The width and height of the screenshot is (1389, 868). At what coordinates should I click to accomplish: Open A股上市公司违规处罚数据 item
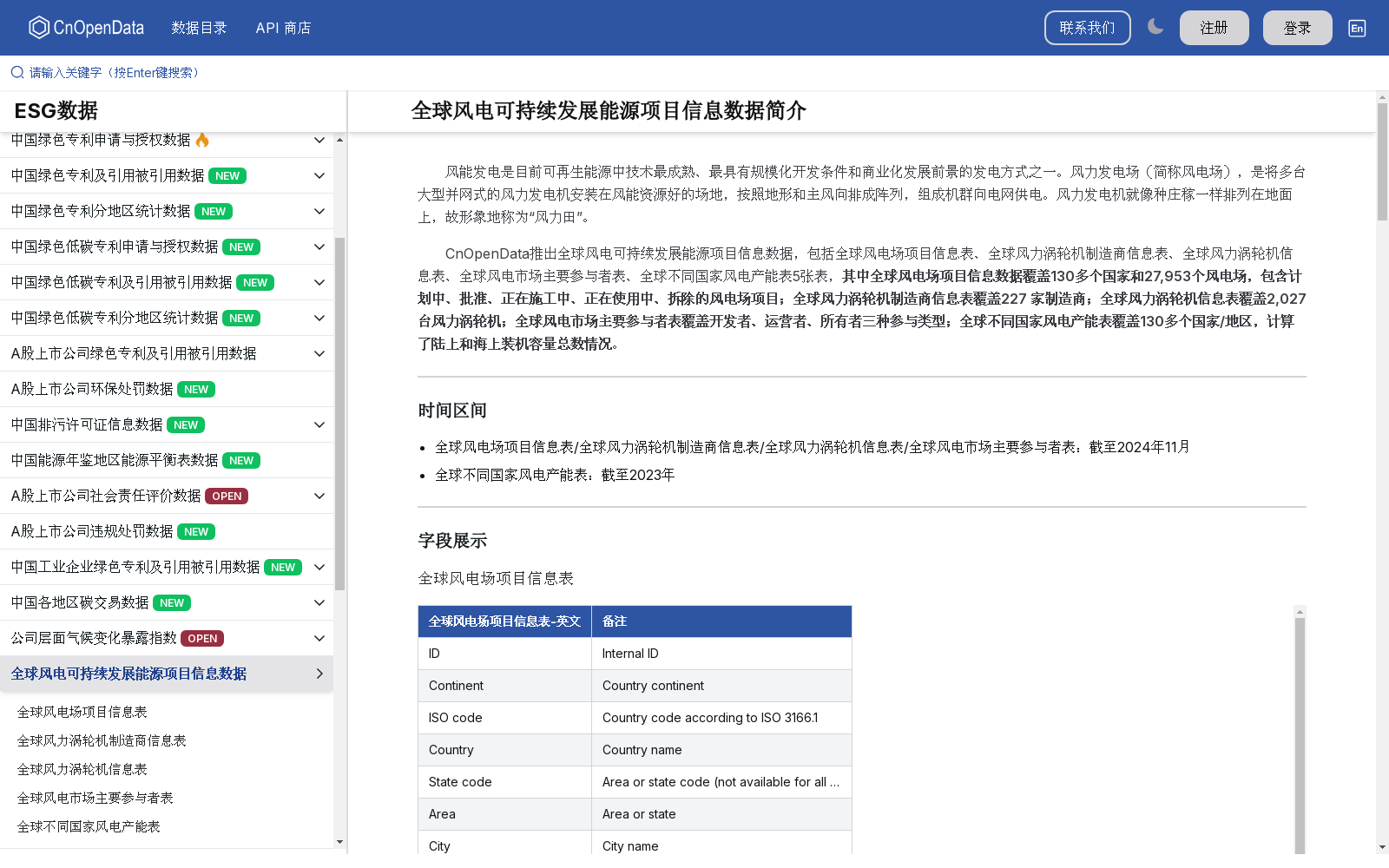(167, 531)
